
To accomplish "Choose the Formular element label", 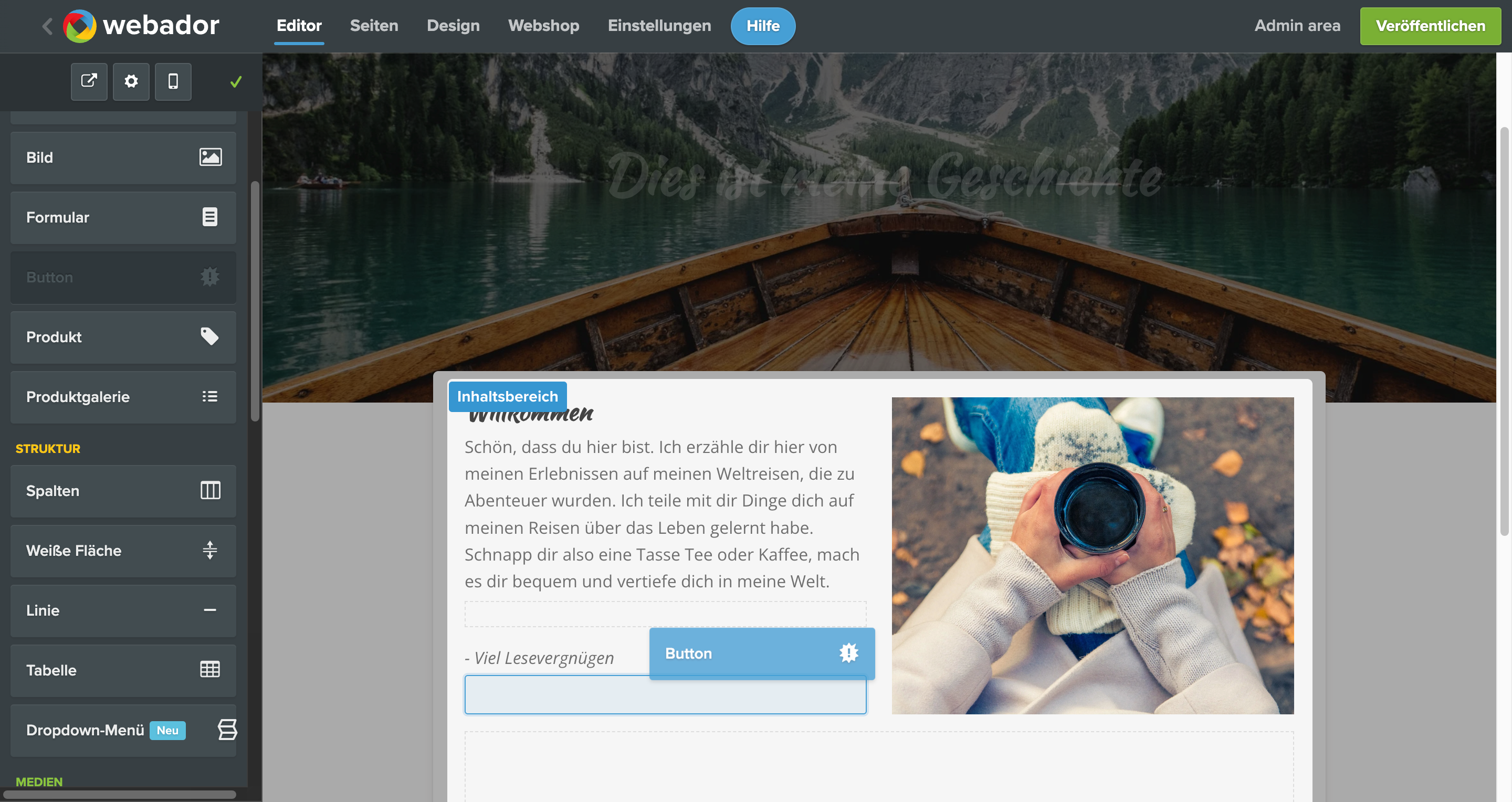I will pos(58,217).
